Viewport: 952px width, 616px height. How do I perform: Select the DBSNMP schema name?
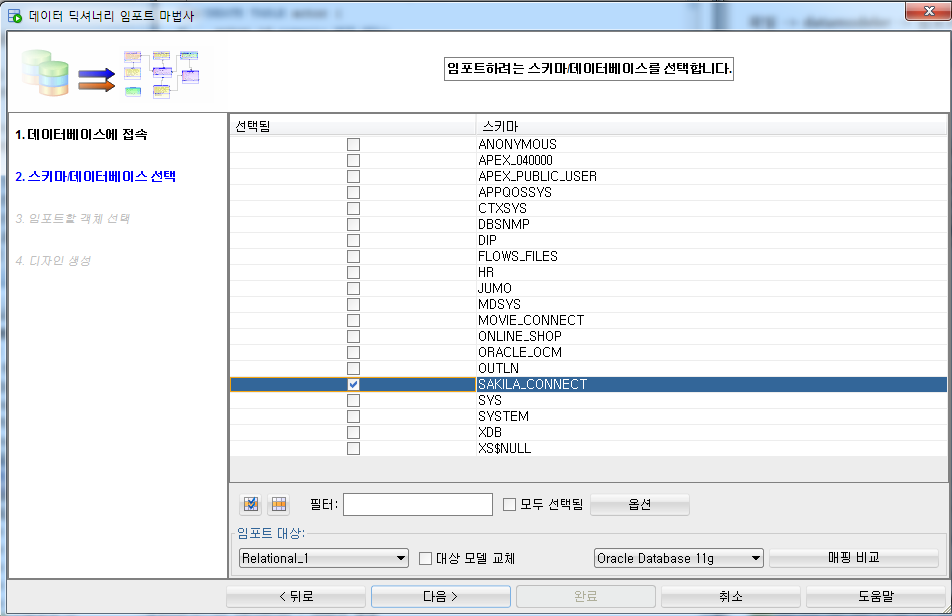[504, 225]
